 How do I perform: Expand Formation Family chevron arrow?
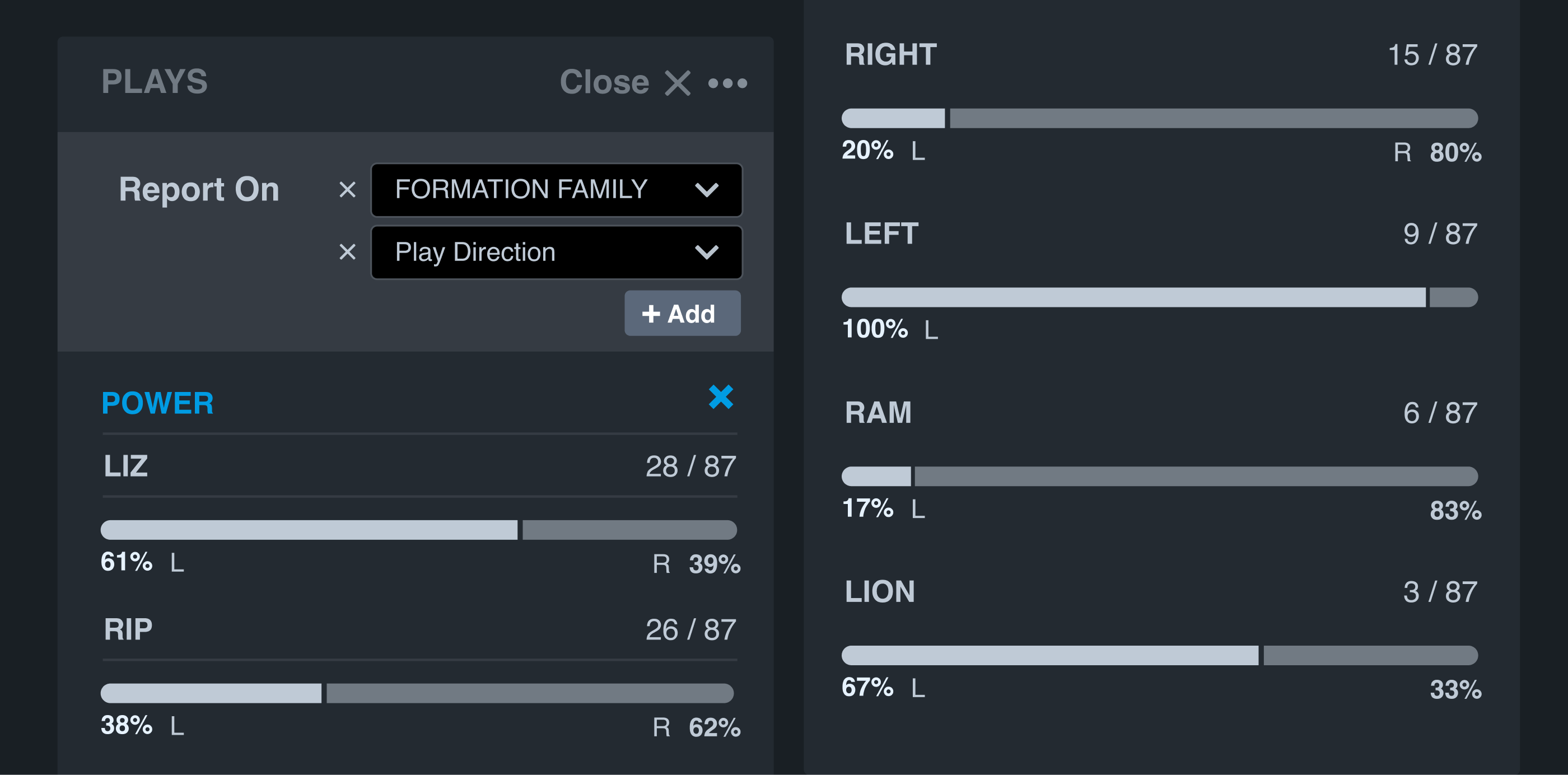[x=706, y=190]
